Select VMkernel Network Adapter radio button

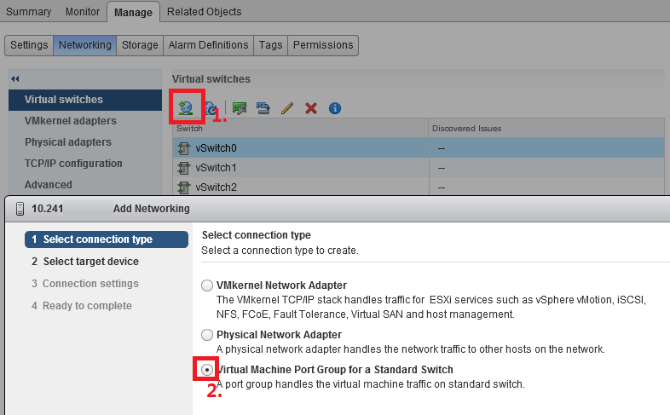(x=207, y=284)
